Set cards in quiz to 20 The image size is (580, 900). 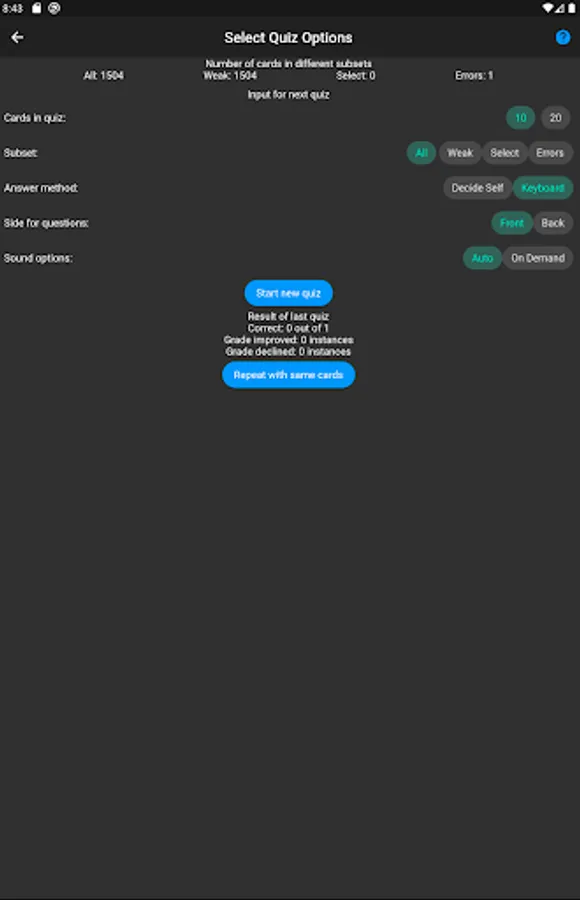(x=555, y=118)
